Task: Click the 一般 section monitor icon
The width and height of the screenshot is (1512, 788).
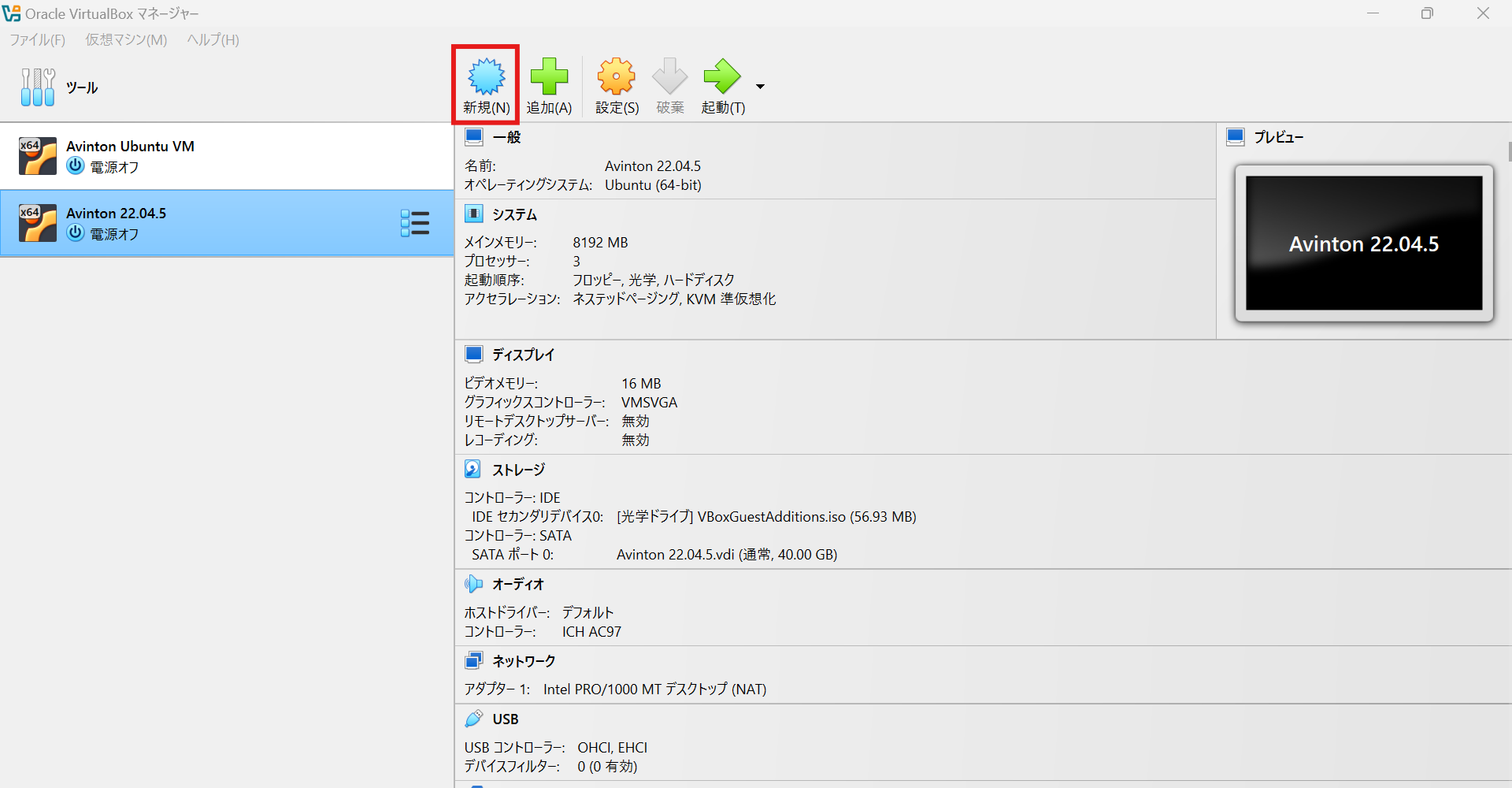Action: 473,137
